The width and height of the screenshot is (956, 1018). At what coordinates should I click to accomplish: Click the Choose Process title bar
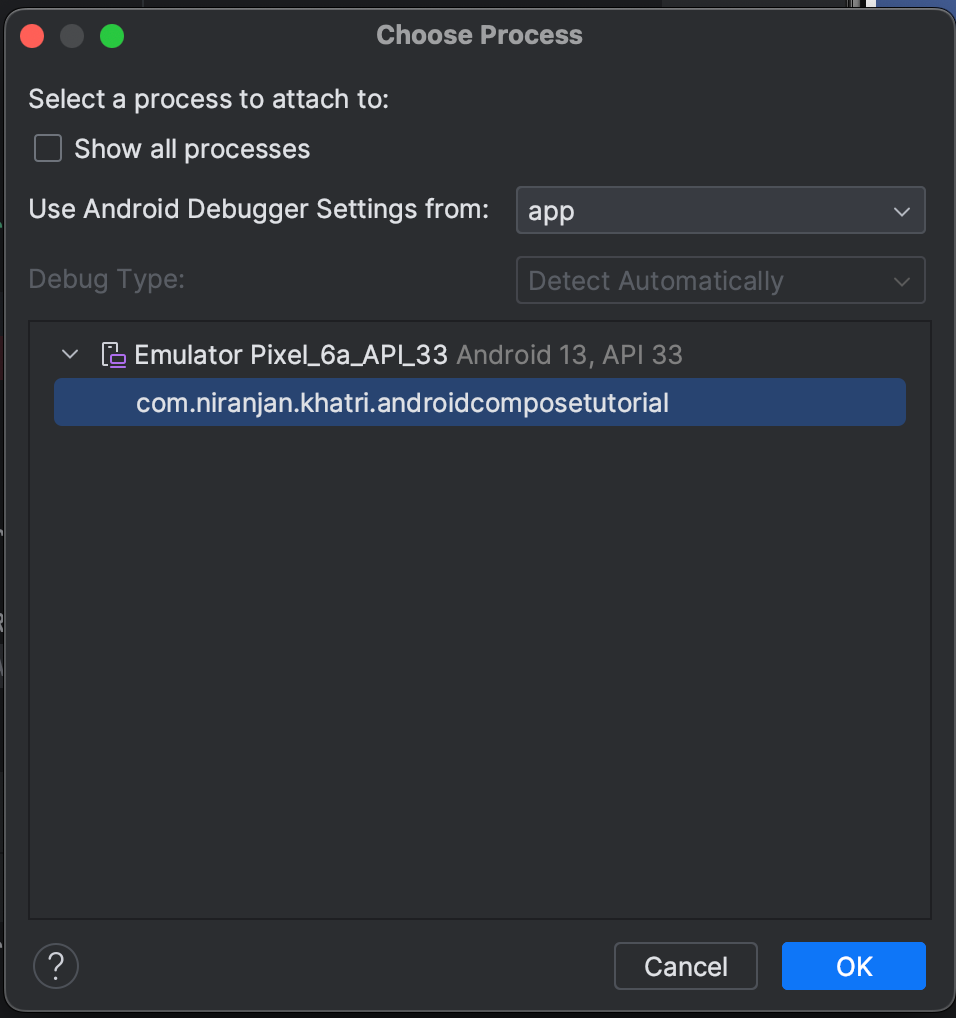478,35
